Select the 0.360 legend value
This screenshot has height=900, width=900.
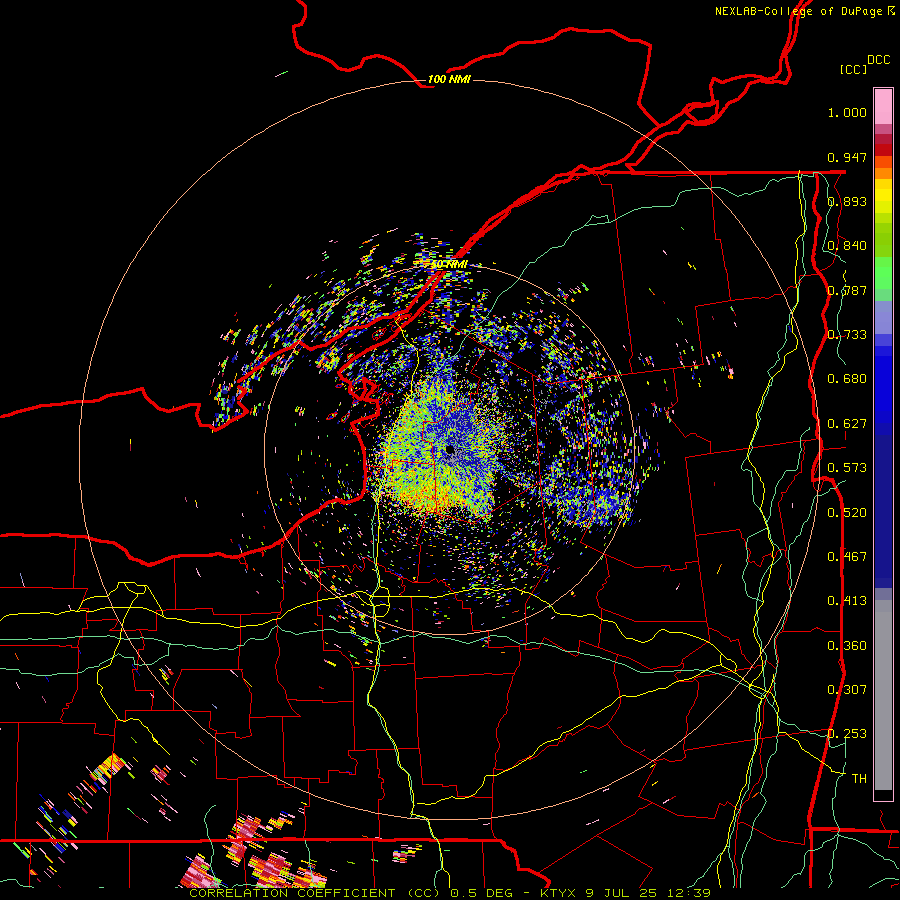pyautogui.click(x=847, y=646)
